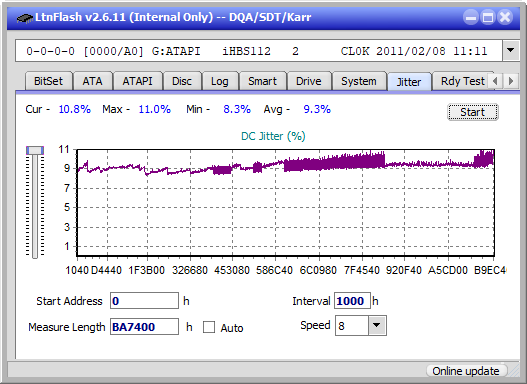The image size is (527, 384).
Task: Go to the Drive tab
Action: click(309, 81)
